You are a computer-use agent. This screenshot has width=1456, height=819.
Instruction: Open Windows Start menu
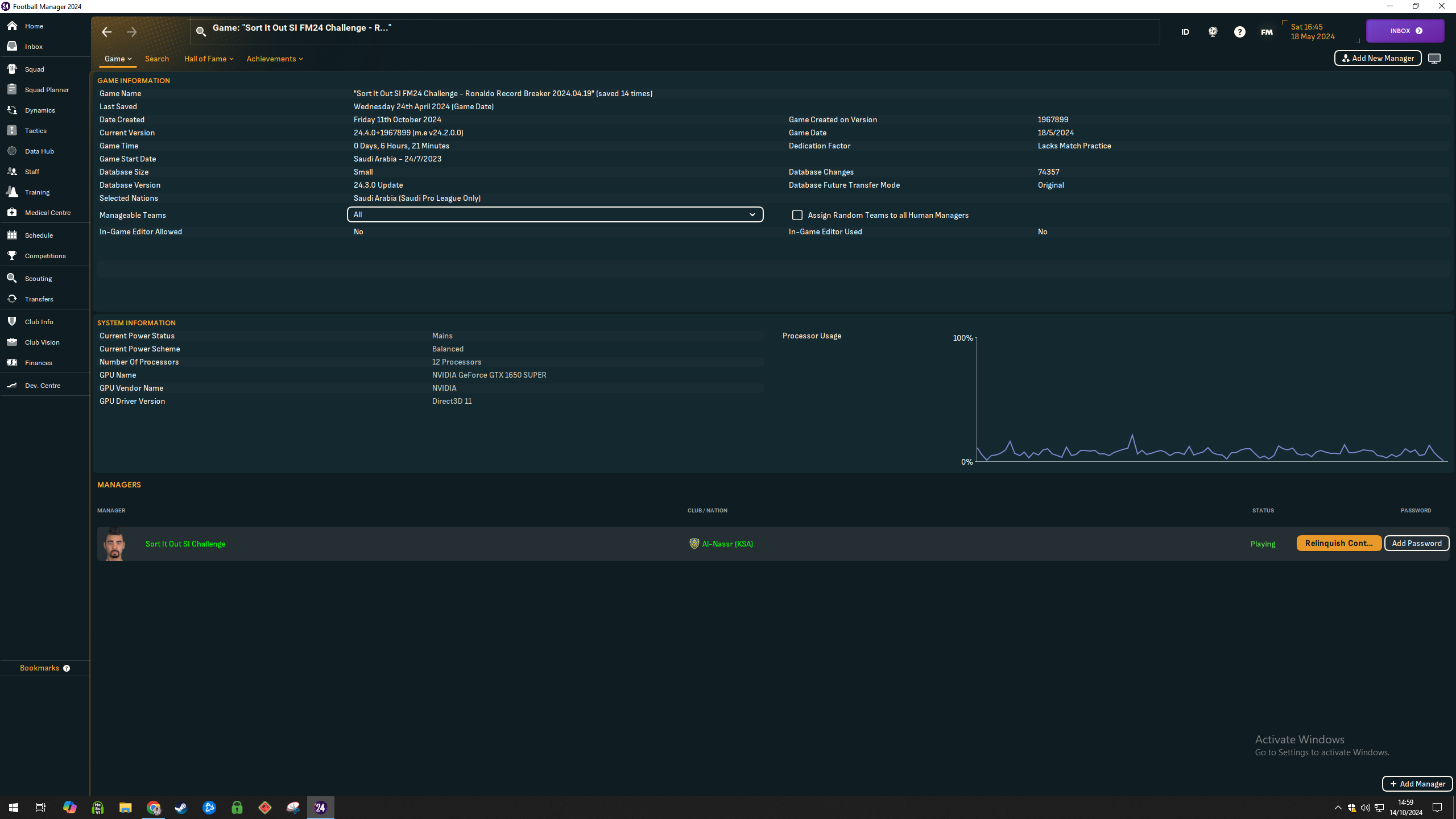tap(14, 808)
